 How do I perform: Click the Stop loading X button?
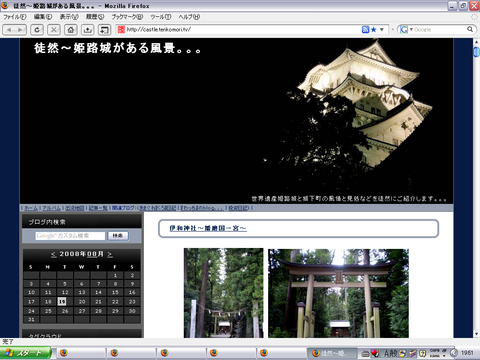(x=54, y=30)
